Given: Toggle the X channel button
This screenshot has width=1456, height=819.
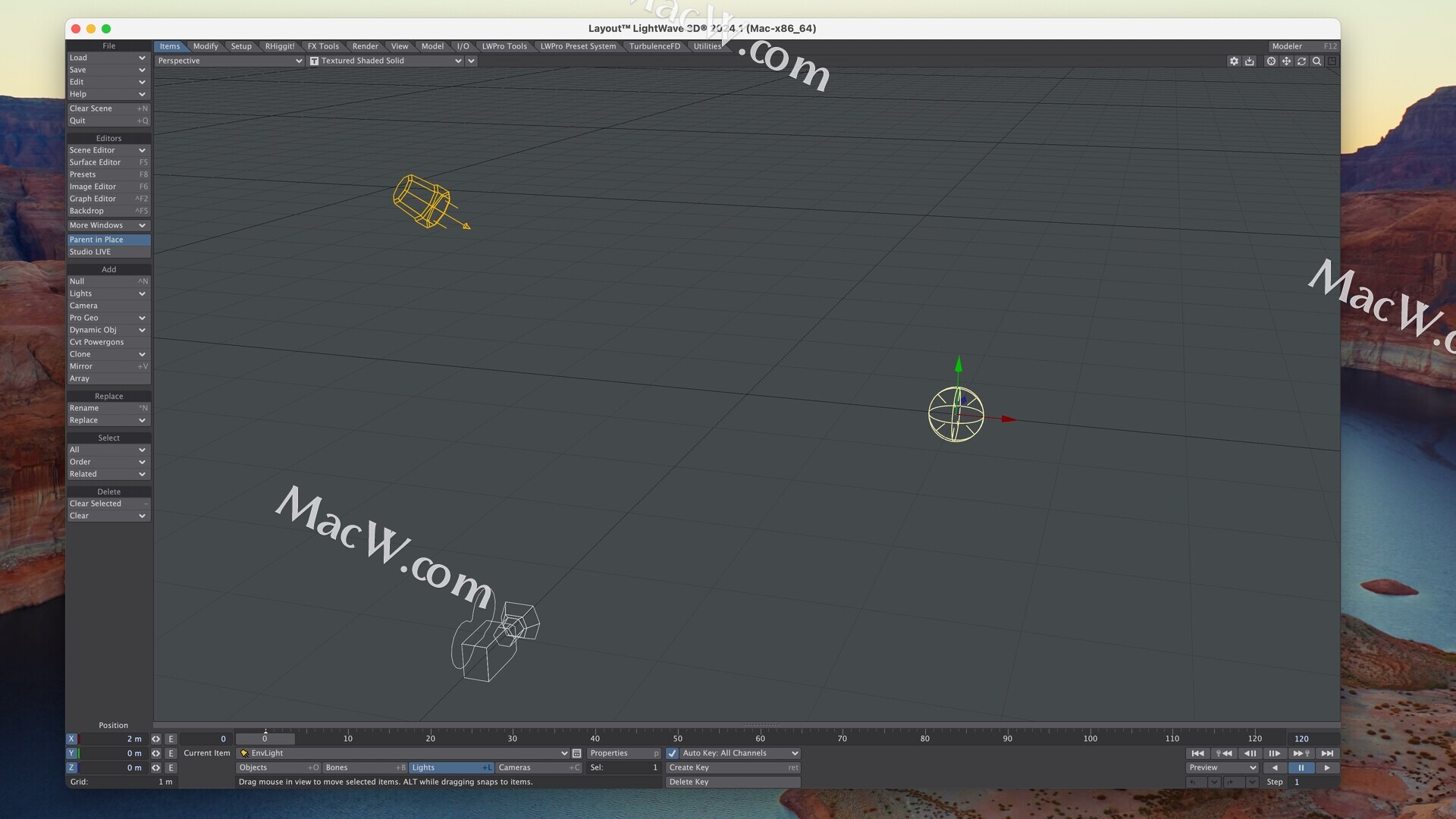Looking at the screenshot, I should coord(71,739).
